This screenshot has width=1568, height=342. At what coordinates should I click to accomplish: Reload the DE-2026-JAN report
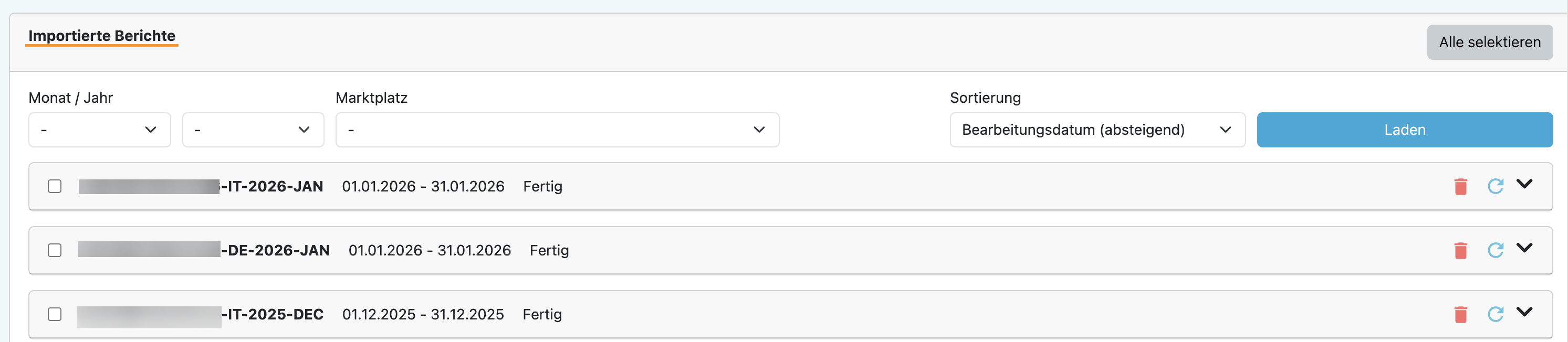point(1495,250)
